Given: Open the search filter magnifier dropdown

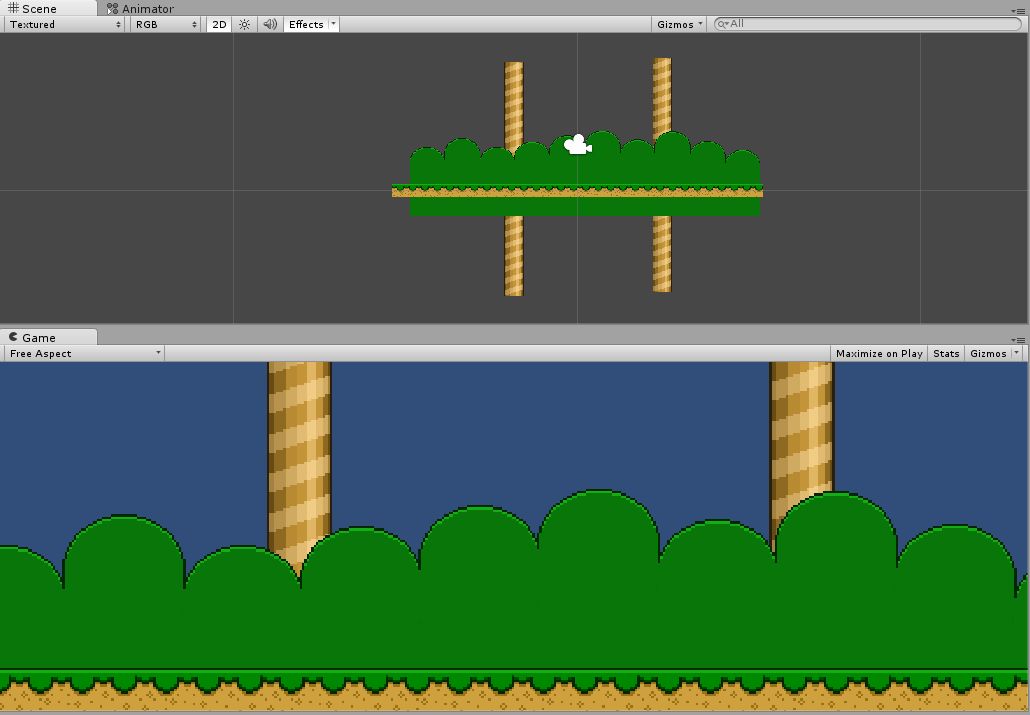Looking at the screenshot, I should [x=723, y=24].
